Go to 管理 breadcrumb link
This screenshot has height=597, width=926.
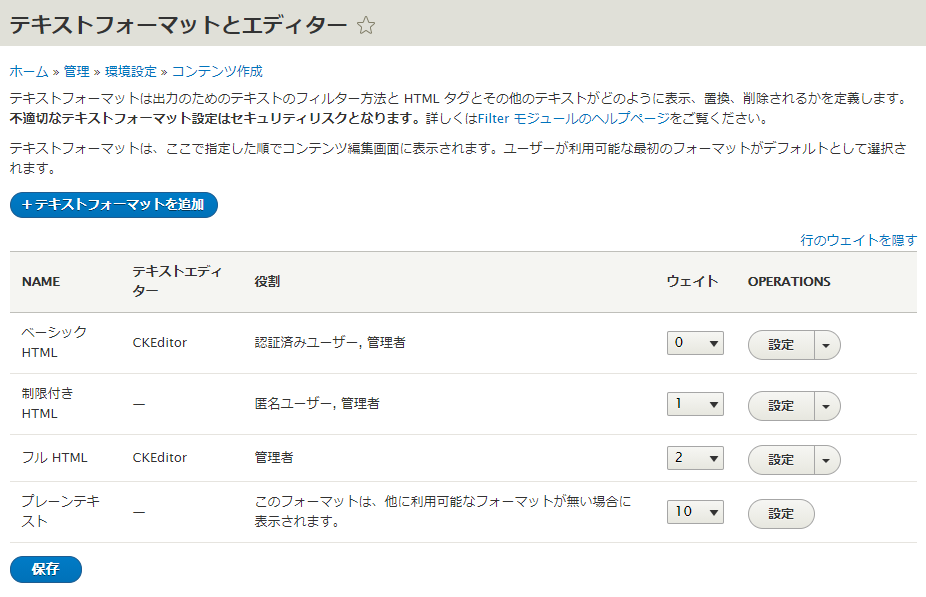[x=77, y=71]
